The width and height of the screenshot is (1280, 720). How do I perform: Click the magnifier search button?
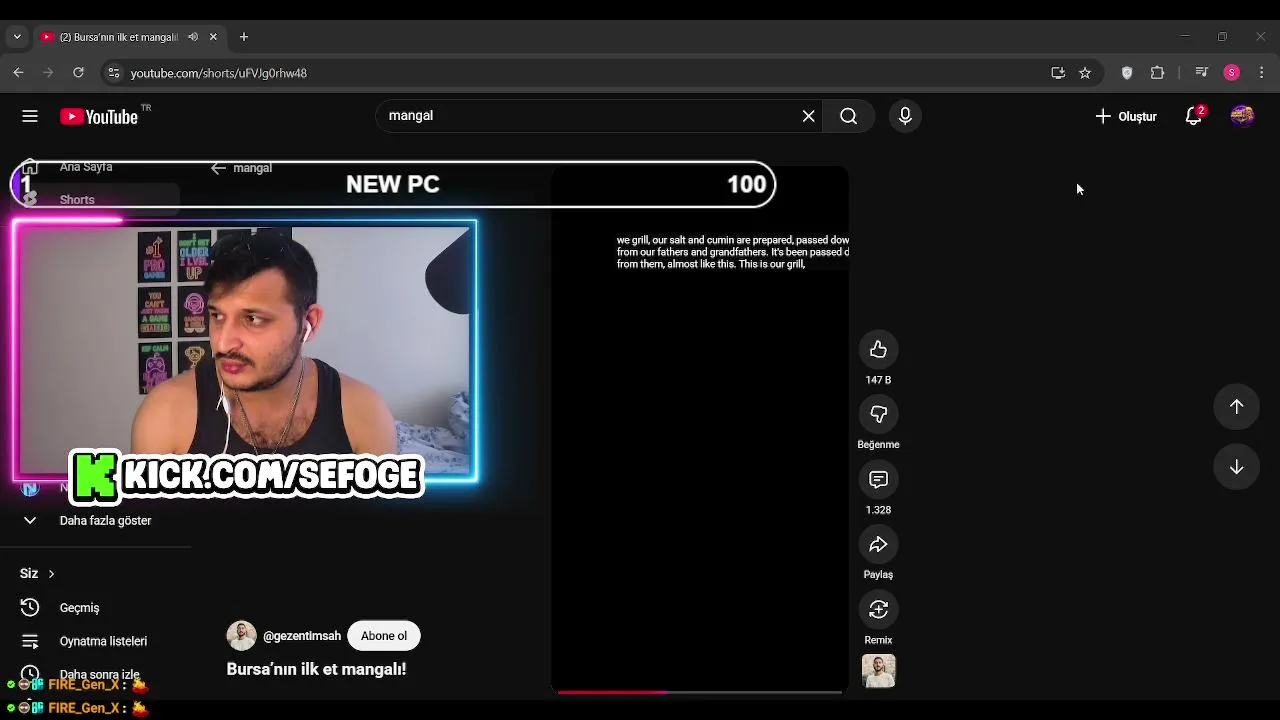848,116
